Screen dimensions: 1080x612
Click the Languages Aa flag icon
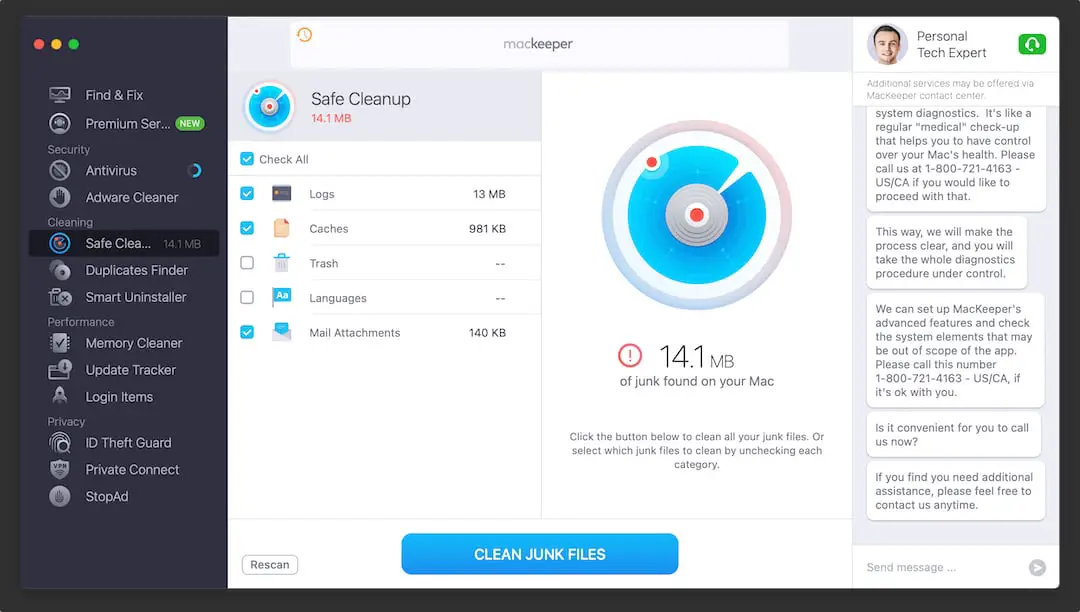coord(282,297)
